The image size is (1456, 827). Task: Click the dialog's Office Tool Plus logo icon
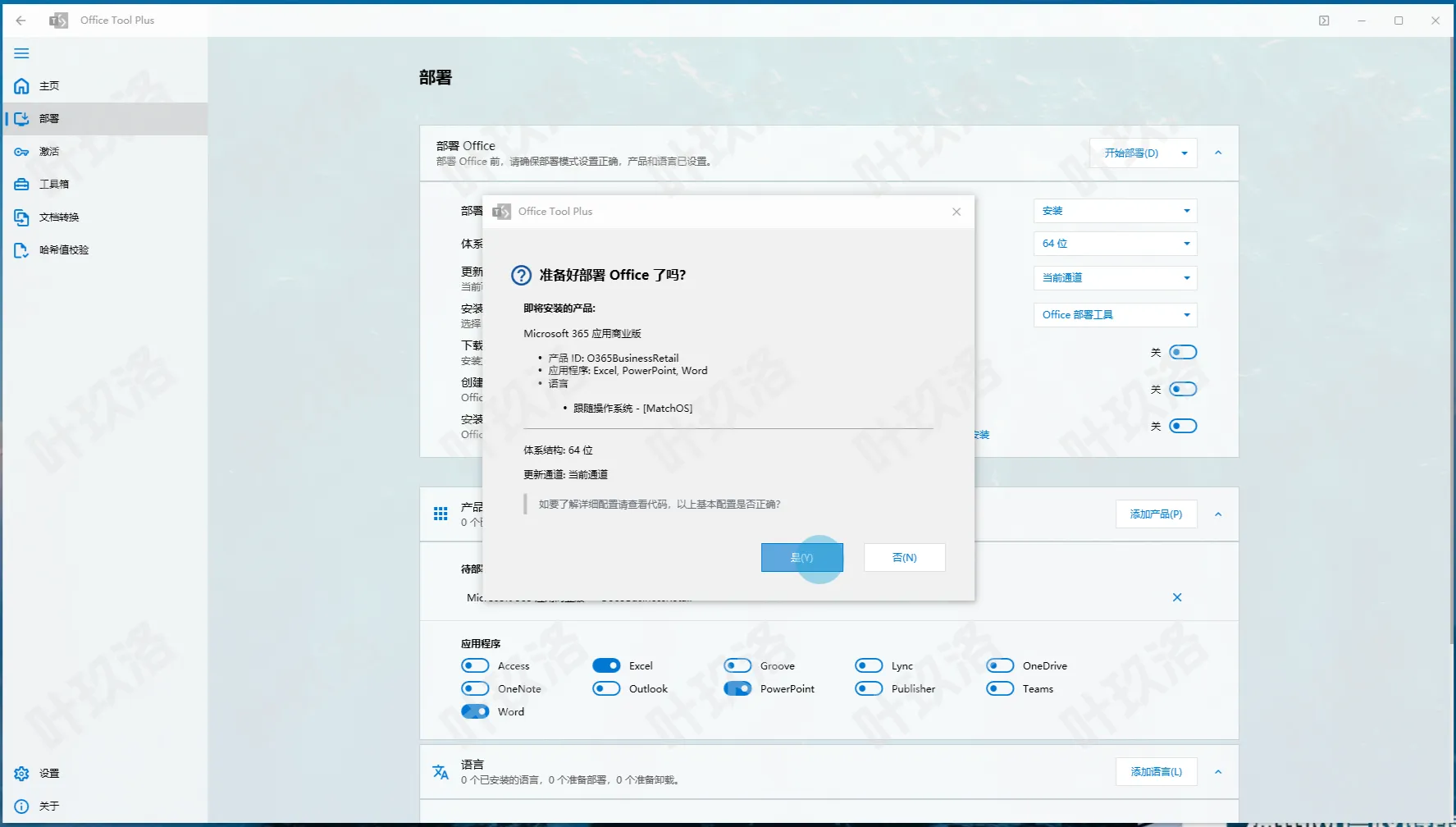(x=501, y=212)
